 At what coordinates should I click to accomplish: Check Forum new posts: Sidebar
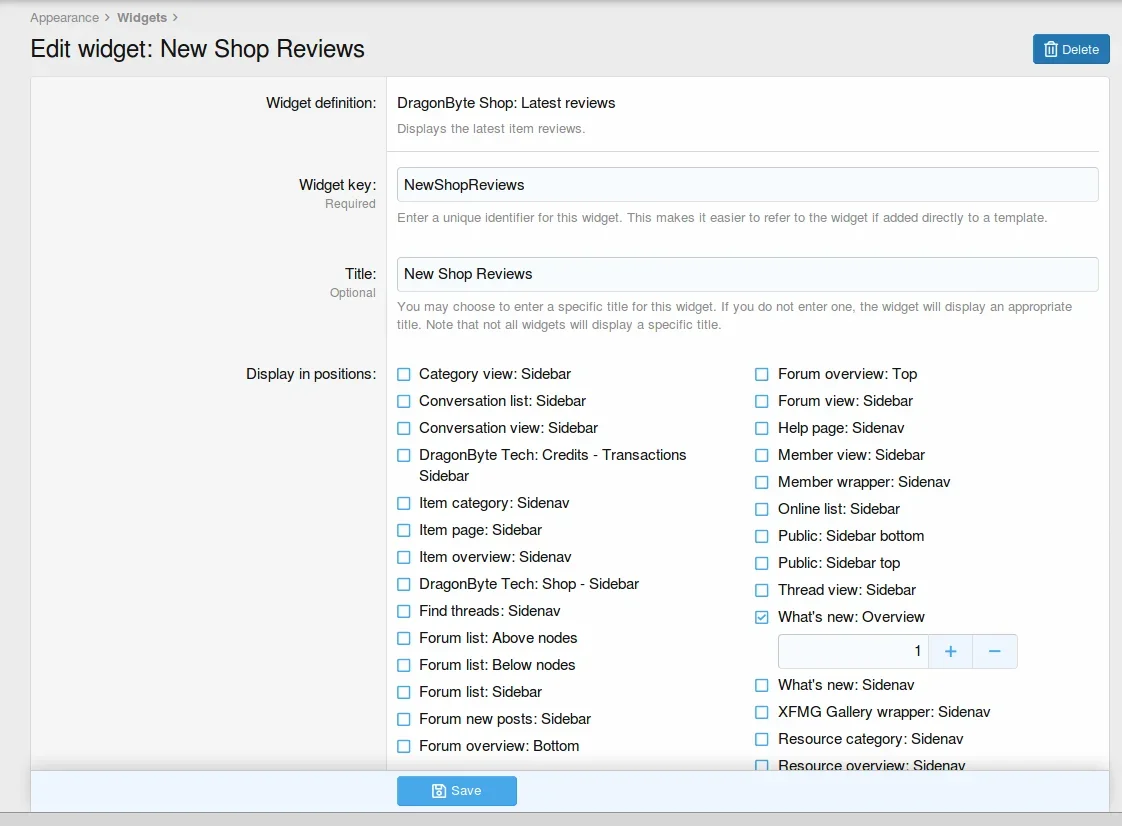click(404, 719)
